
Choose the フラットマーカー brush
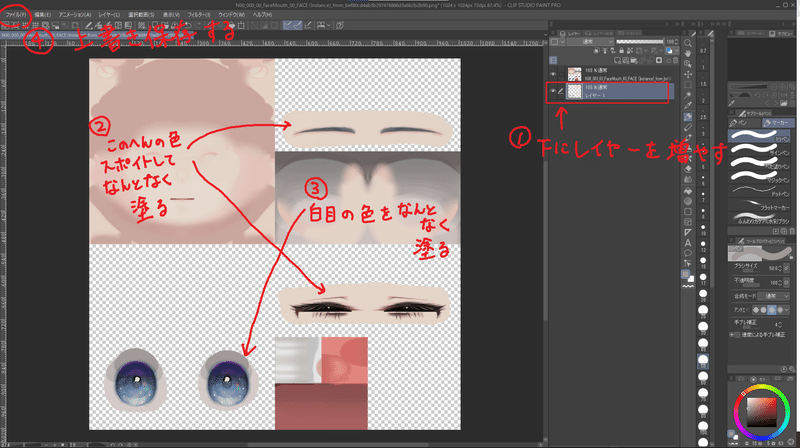tap(759, 204)
